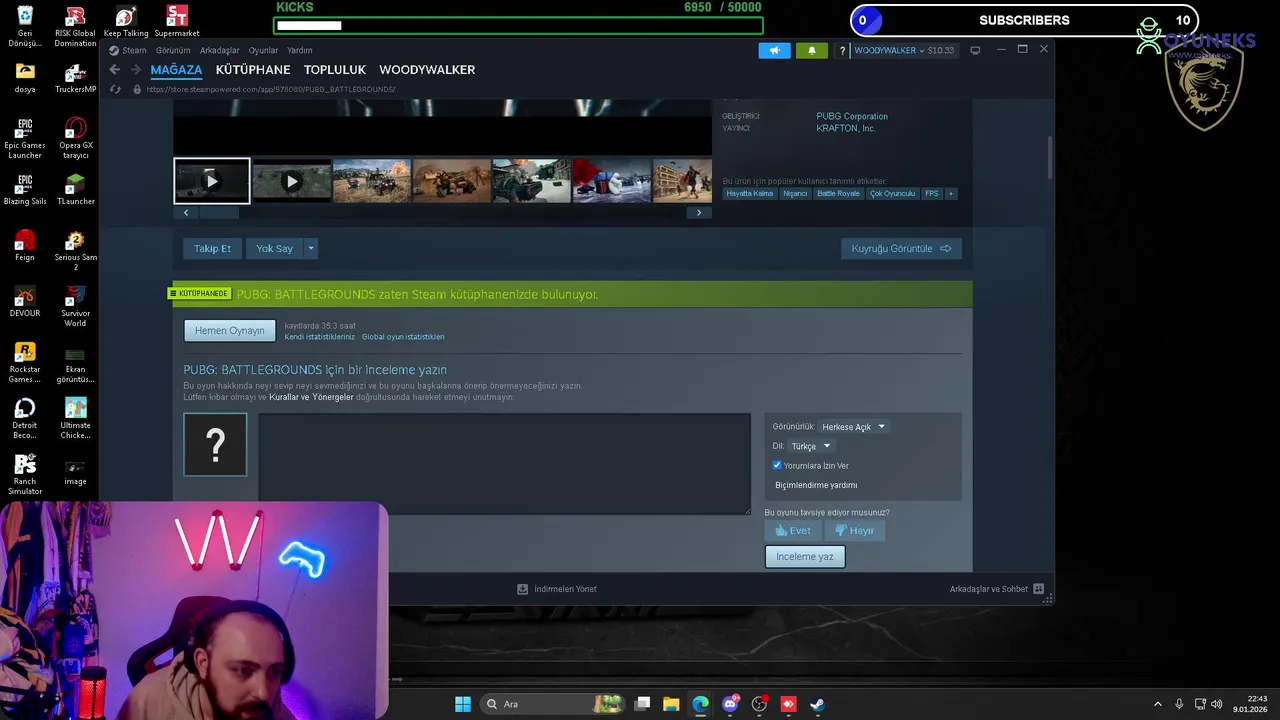Open Steam from the Windows taskbar
1280x720 pixels.
817,704
